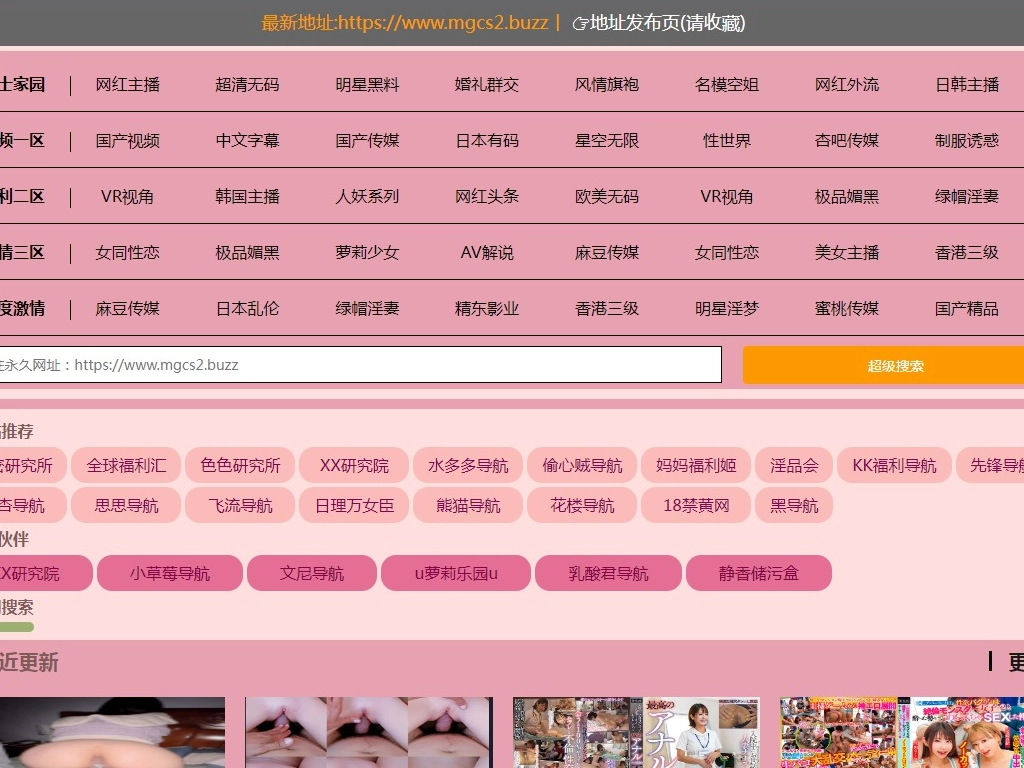Select the 网红主播 category in first row
This screenshot has height=768, width=1024.
coord(128,85)
